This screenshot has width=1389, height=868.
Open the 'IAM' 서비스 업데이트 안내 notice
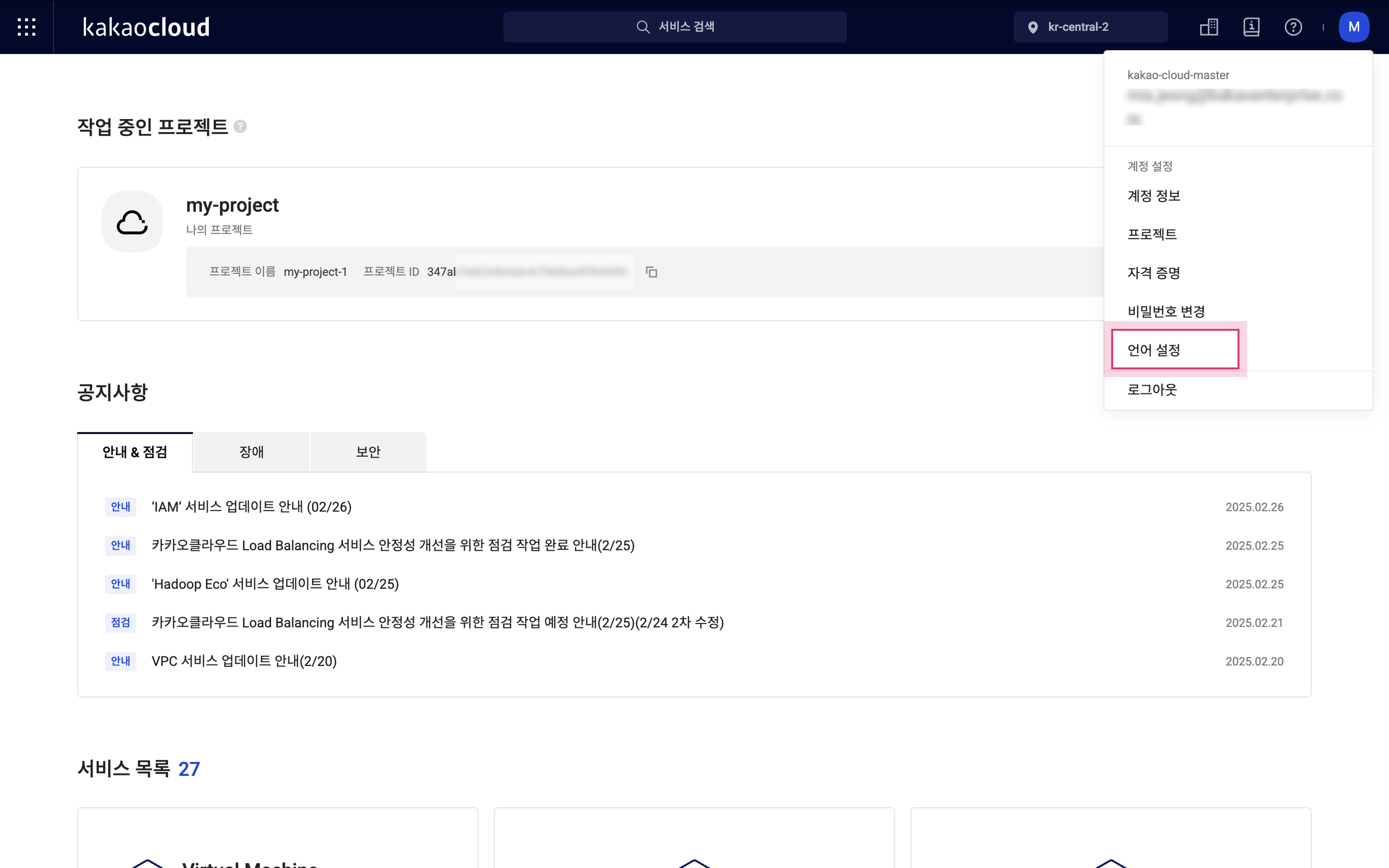[x=251, y=507]
